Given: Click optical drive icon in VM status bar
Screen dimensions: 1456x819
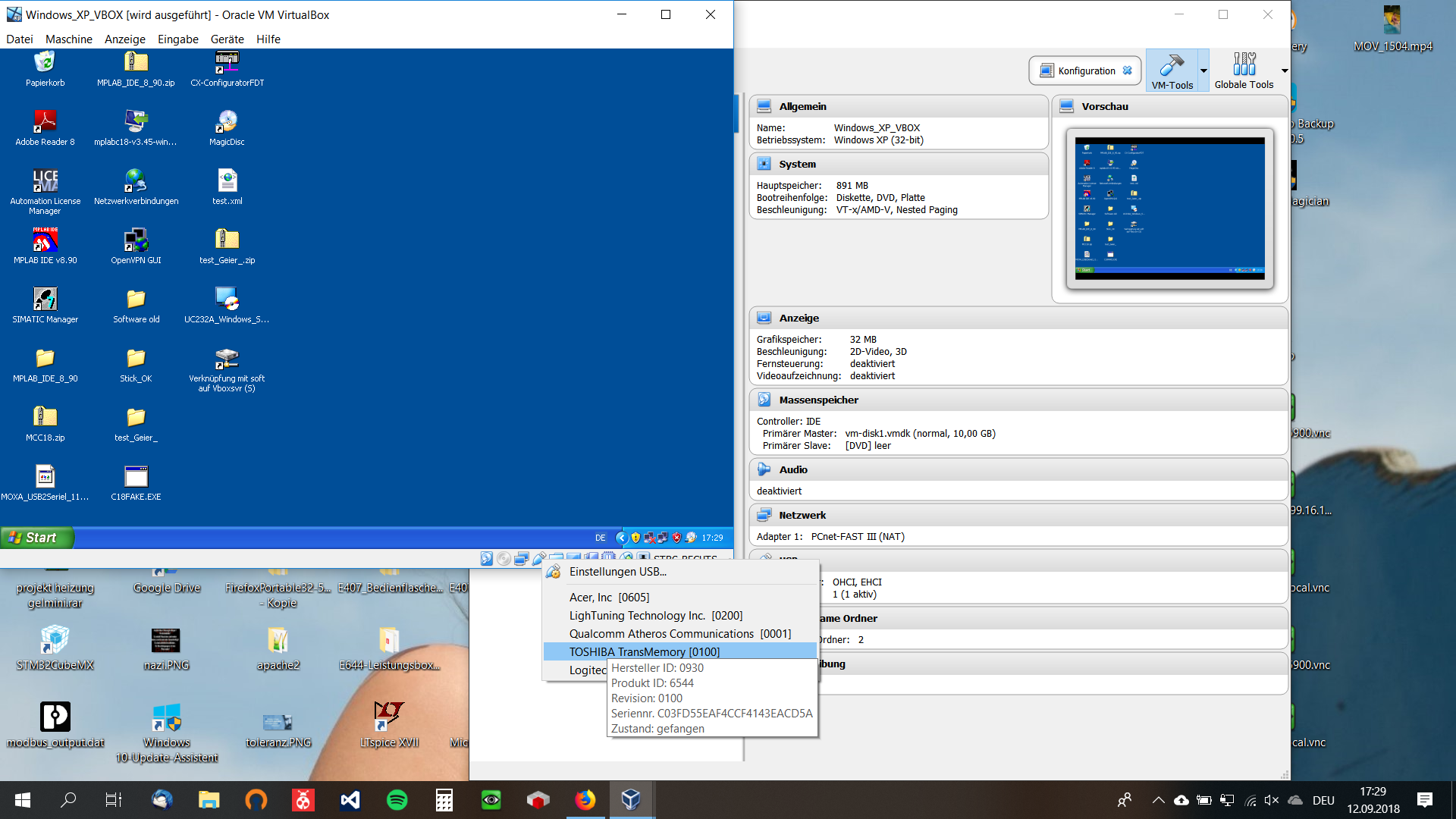Looking at the screenshot, I should 504,559.
